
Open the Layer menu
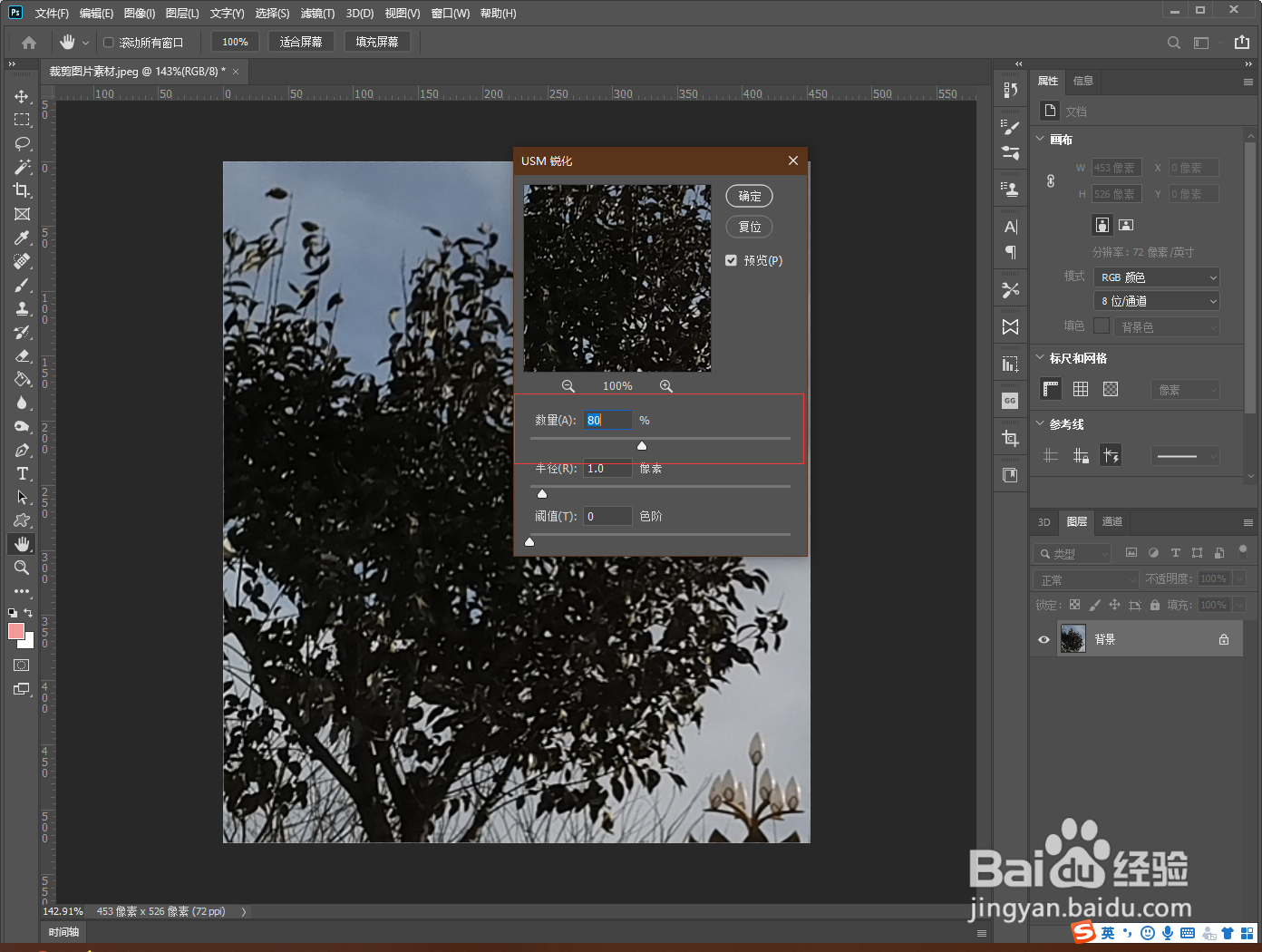182,14
